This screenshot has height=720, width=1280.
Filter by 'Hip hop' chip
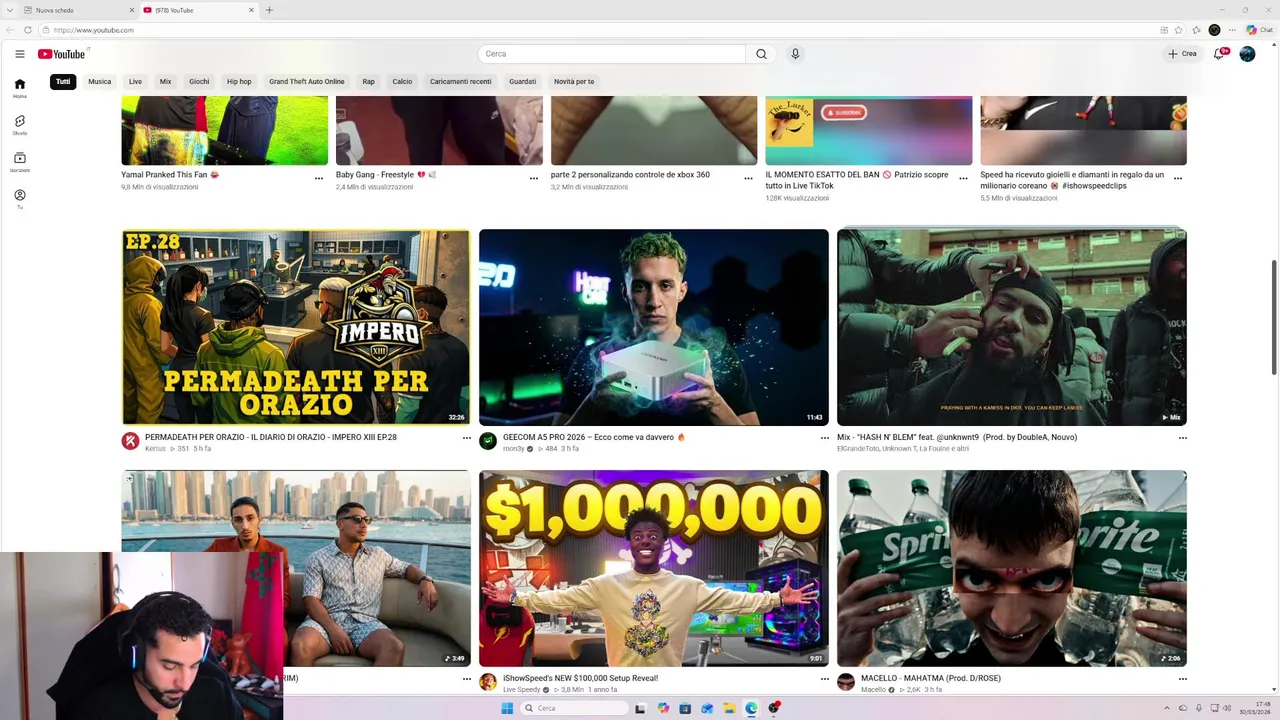tap(239, 81)
